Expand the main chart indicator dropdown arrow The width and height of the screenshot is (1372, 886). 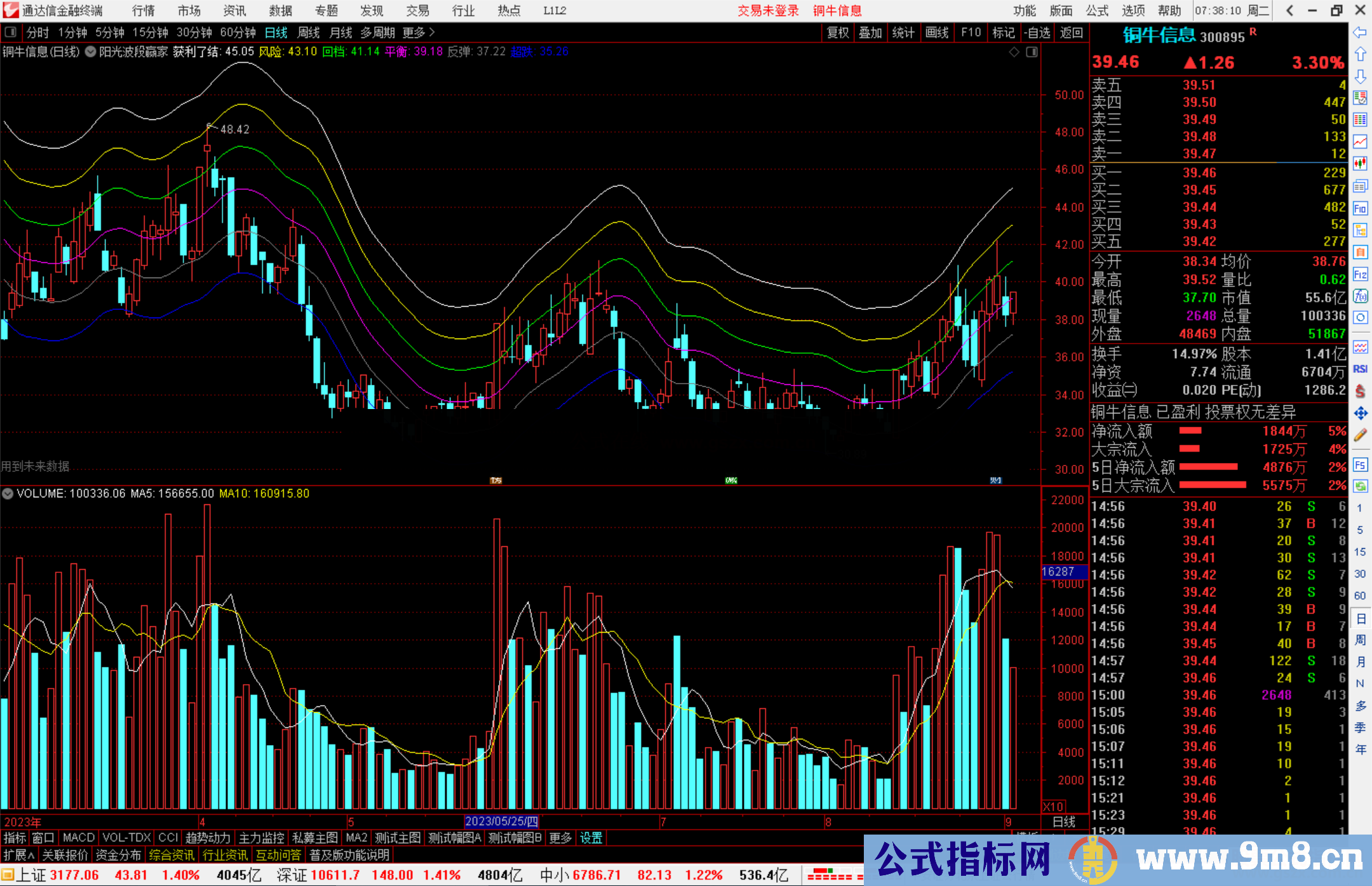pos(90,51)
